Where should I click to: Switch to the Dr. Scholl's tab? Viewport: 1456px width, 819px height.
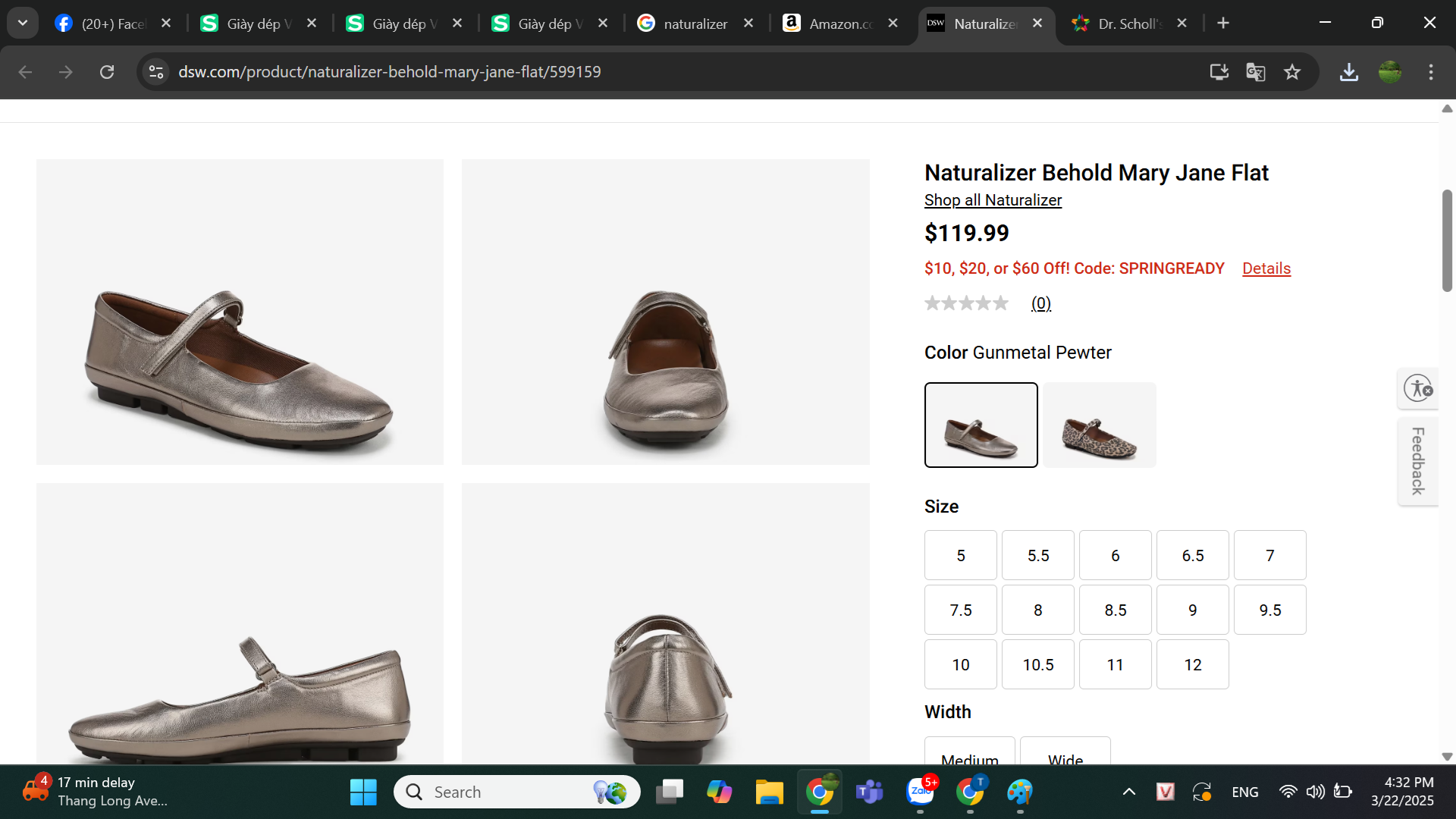(1126, 24)
